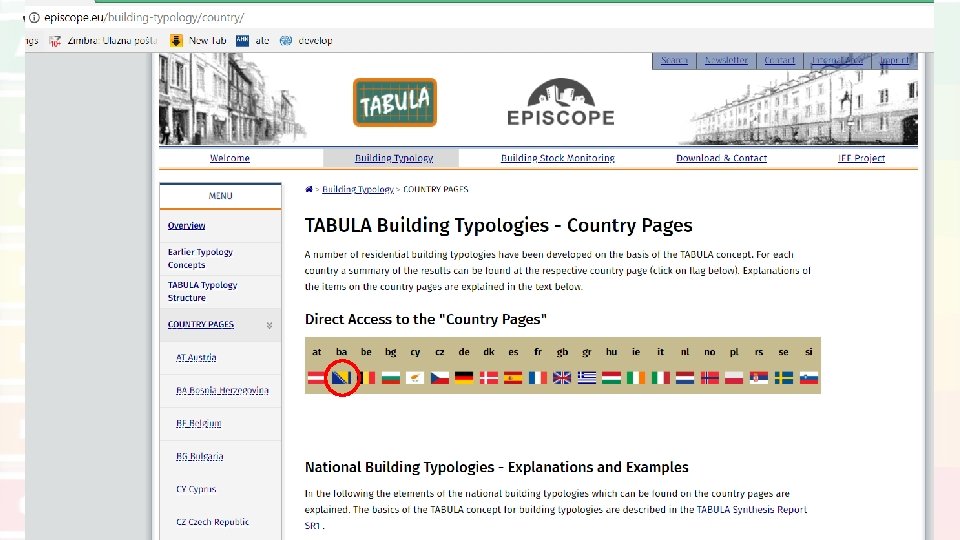The height and width of the screenshot is (540, 960).
Task: Click the Contact link in top bar
Action: tap(779, 60)
